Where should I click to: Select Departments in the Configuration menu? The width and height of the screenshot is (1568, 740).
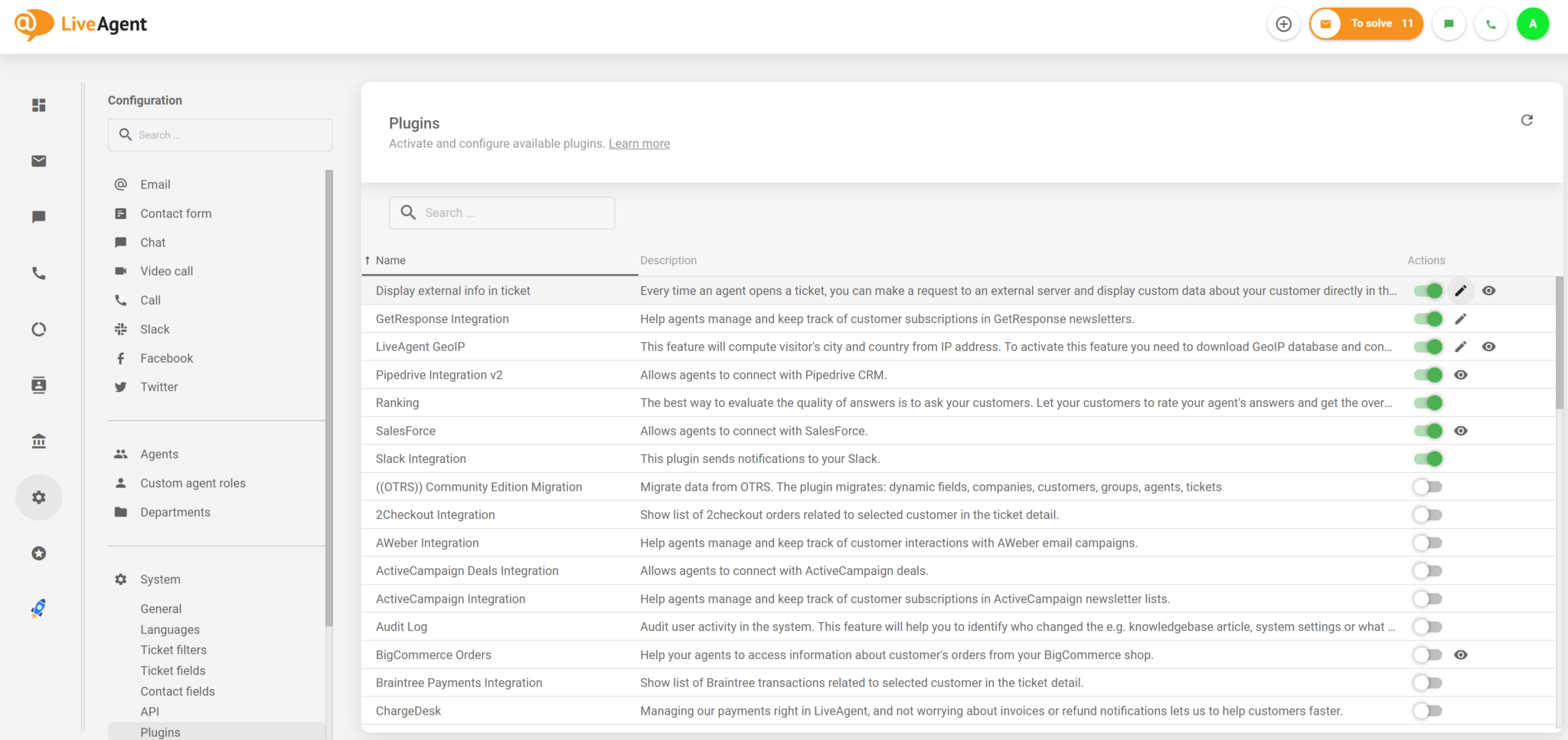click(x=175, y=512)
